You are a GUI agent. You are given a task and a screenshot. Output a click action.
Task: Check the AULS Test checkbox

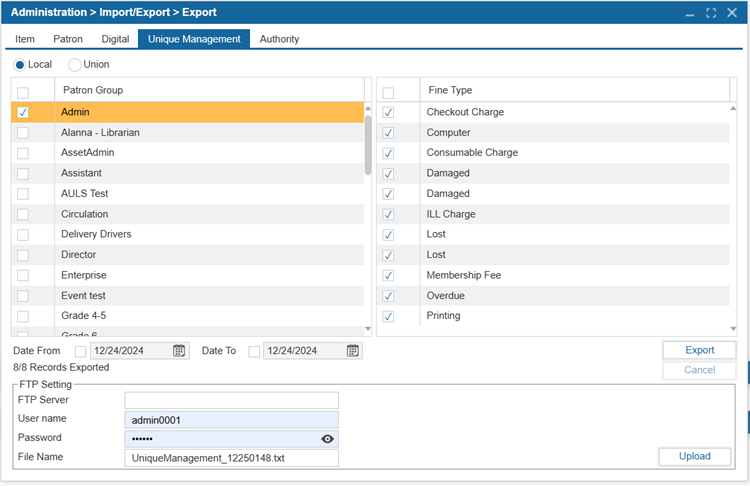pos(23,194)
